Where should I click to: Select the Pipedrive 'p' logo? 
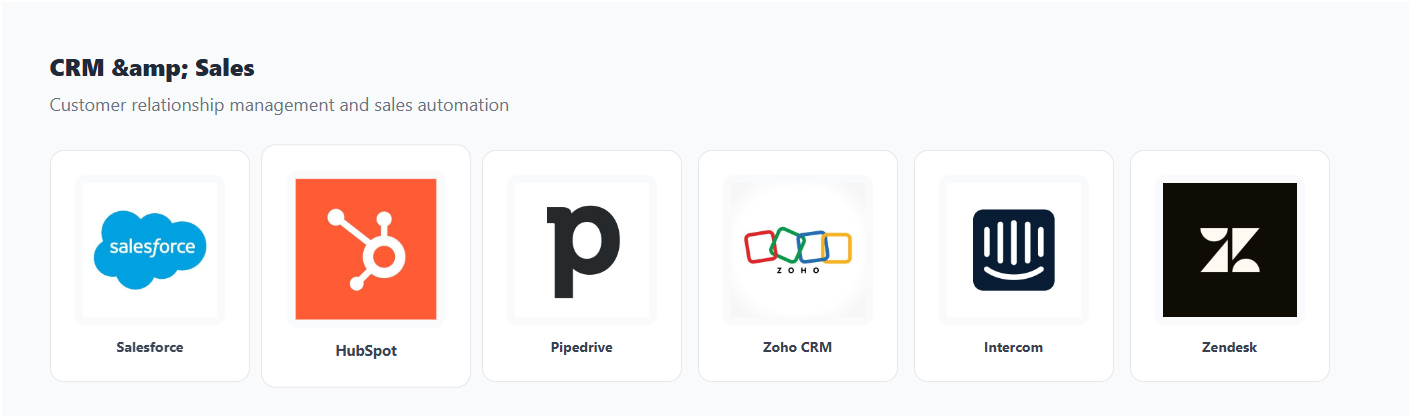(582, 249)
